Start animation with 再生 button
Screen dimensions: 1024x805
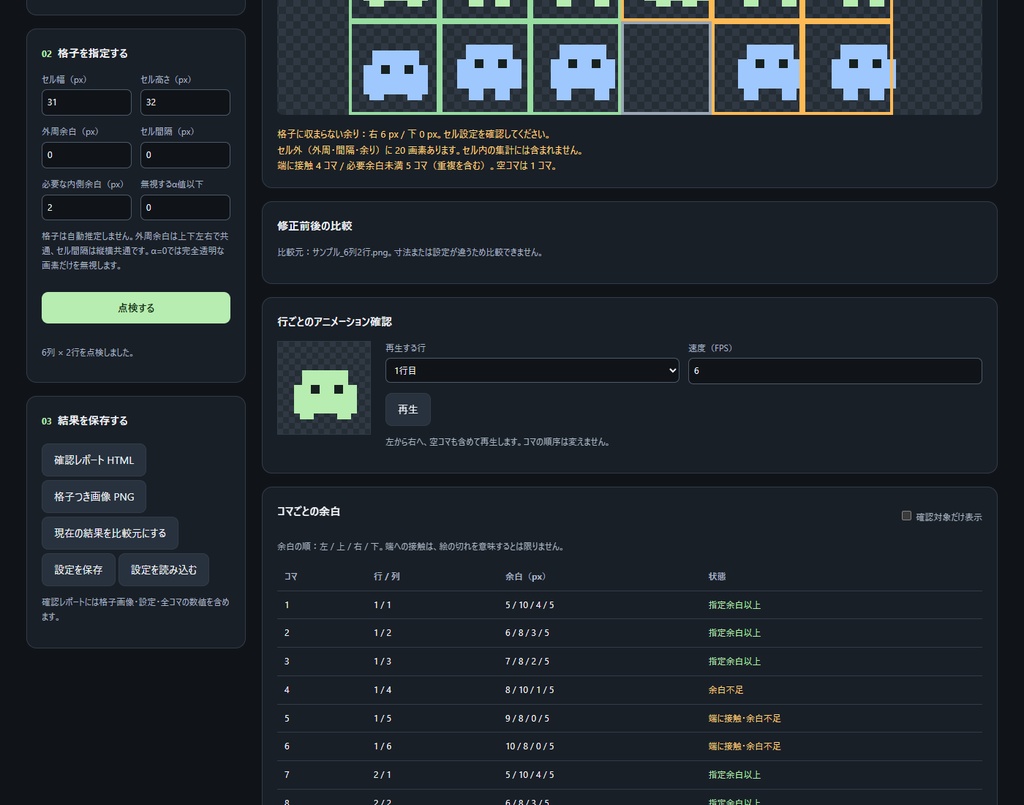[x=408, y=409]
